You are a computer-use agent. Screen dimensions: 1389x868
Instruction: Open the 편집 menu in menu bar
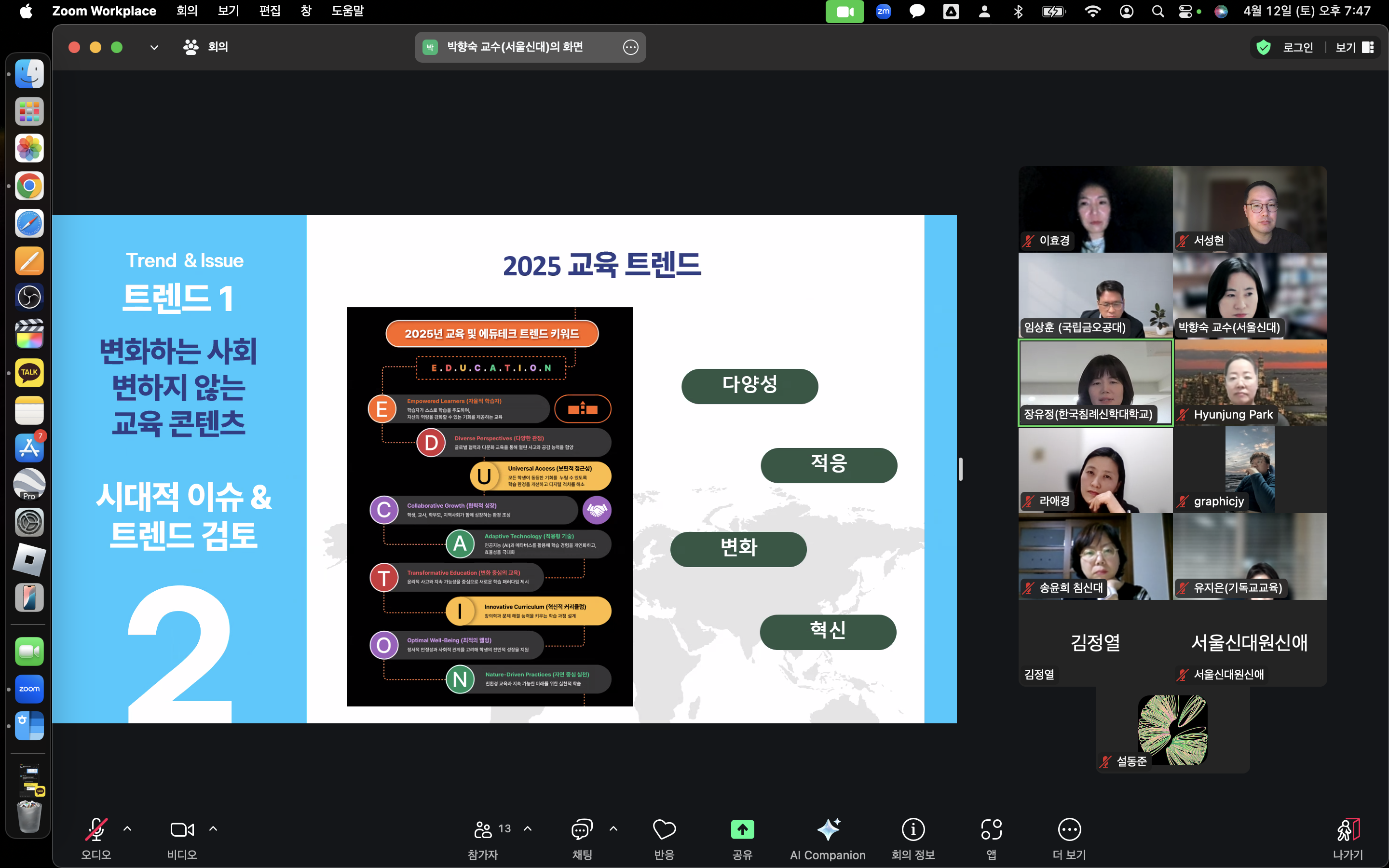(269, 11)
